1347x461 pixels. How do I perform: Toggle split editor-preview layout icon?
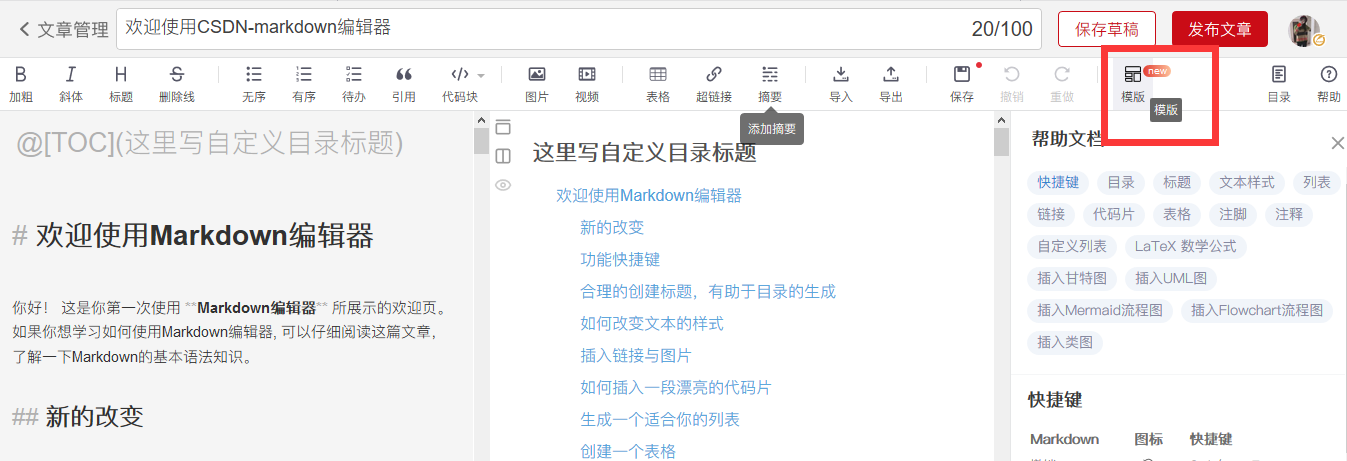(x=503, y=156)
